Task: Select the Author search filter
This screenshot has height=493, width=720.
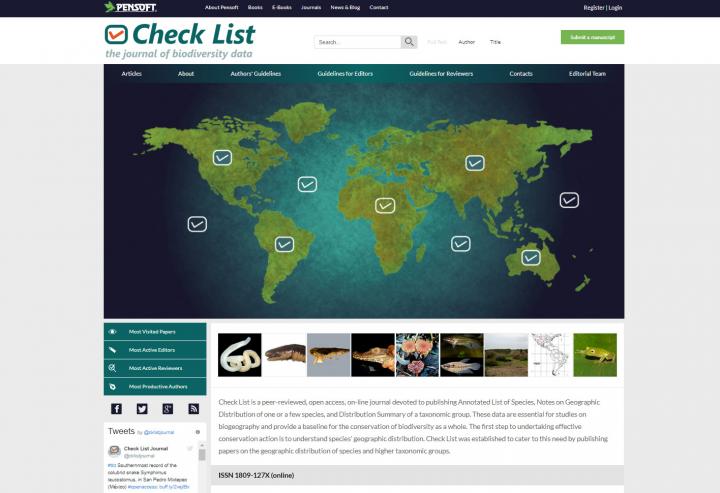Action: [x=466, y=42]
